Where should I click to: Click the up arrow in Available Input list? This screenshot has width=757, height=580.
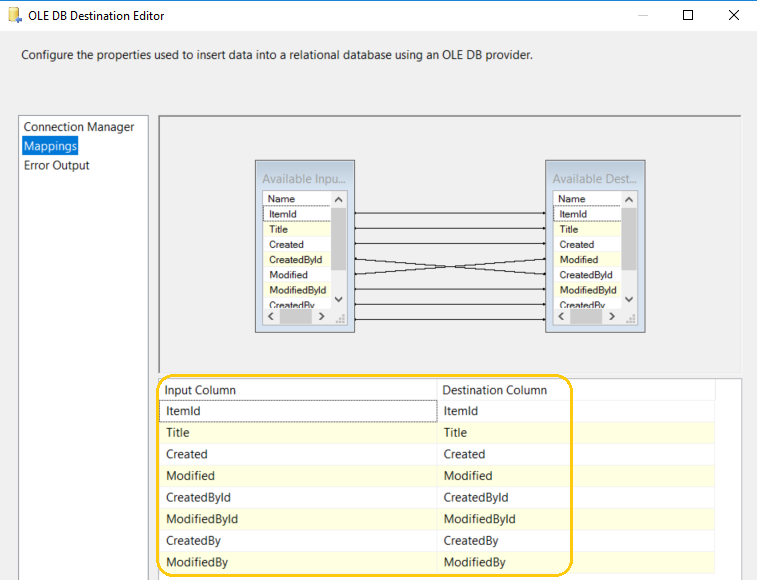tap(338, 199)
